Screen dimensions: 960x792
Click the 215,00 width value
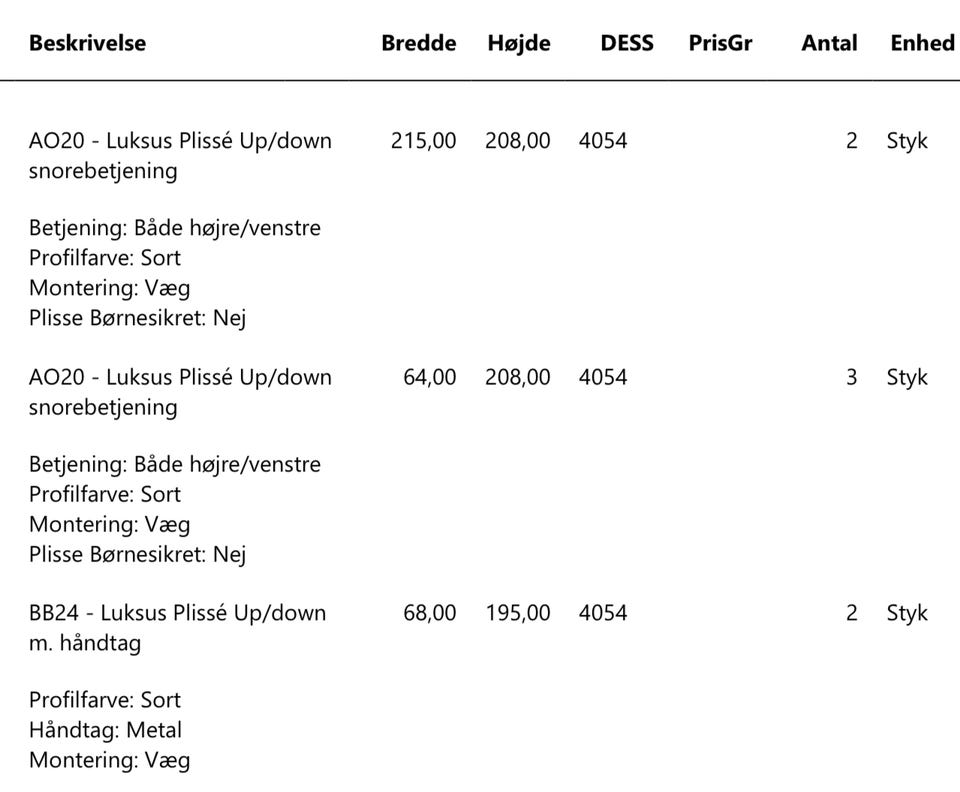[x=424, y=141]
